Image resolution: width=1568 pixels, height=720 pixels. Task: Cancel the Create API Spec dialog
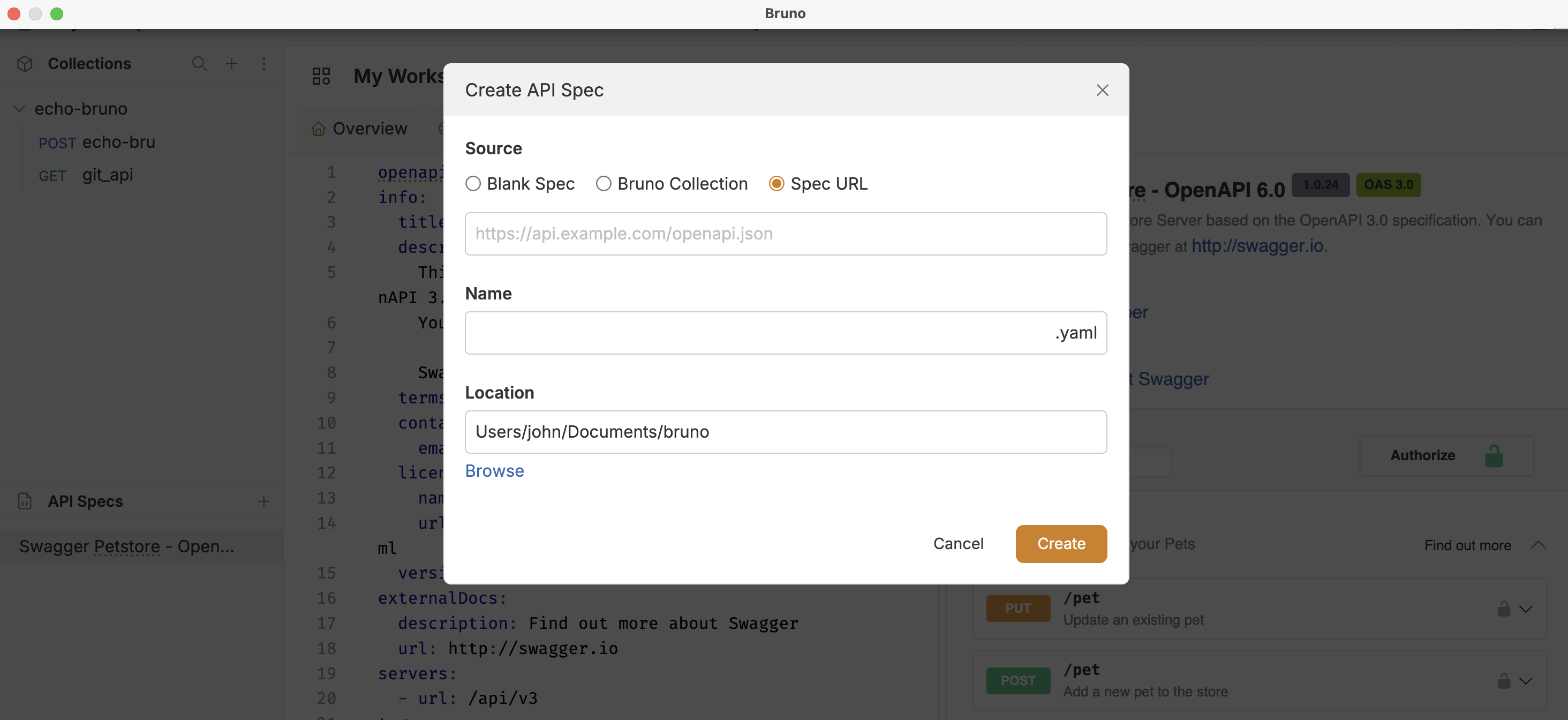958,543
